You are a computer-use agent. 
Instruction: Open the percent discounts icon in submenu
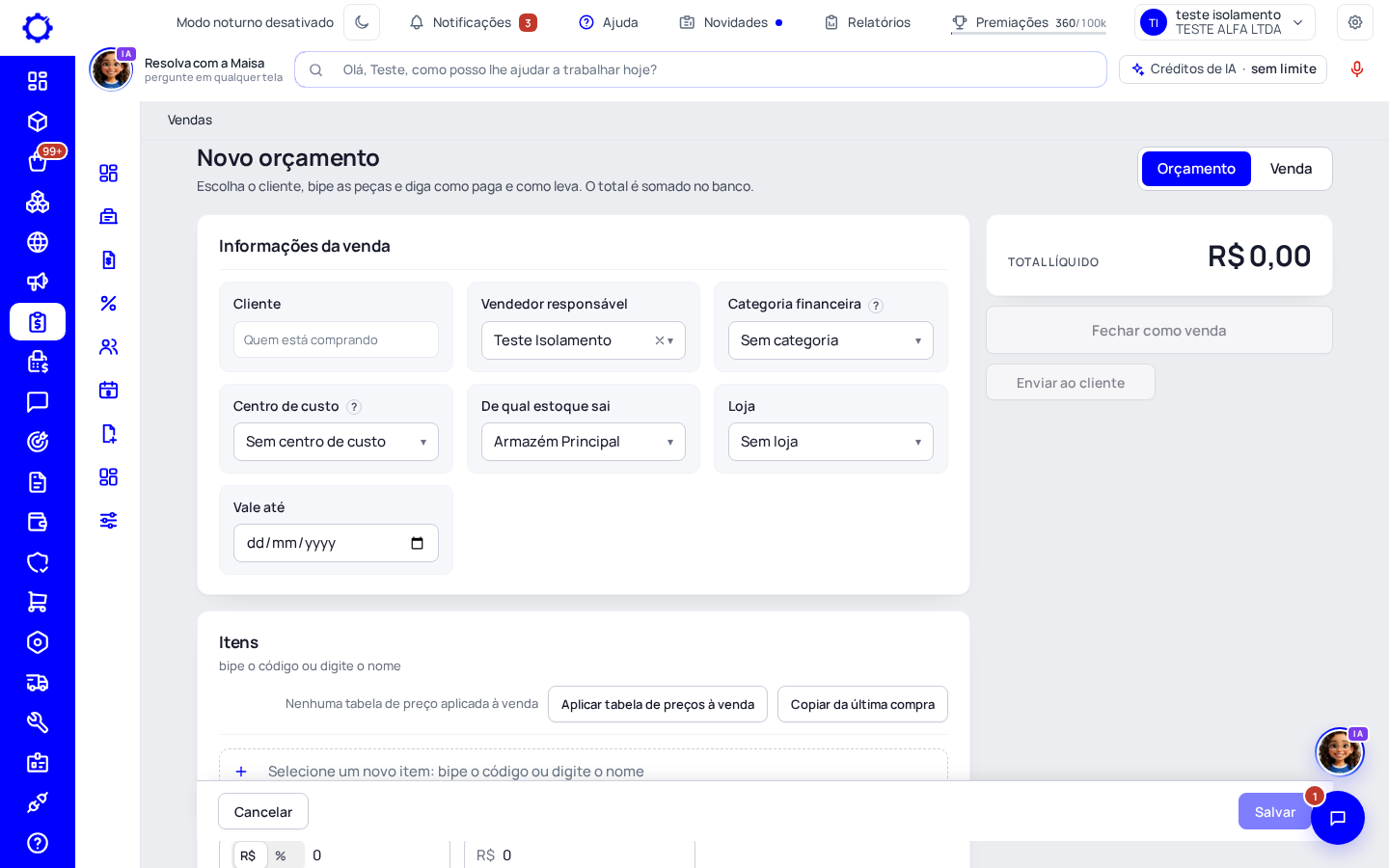point(108,303)
